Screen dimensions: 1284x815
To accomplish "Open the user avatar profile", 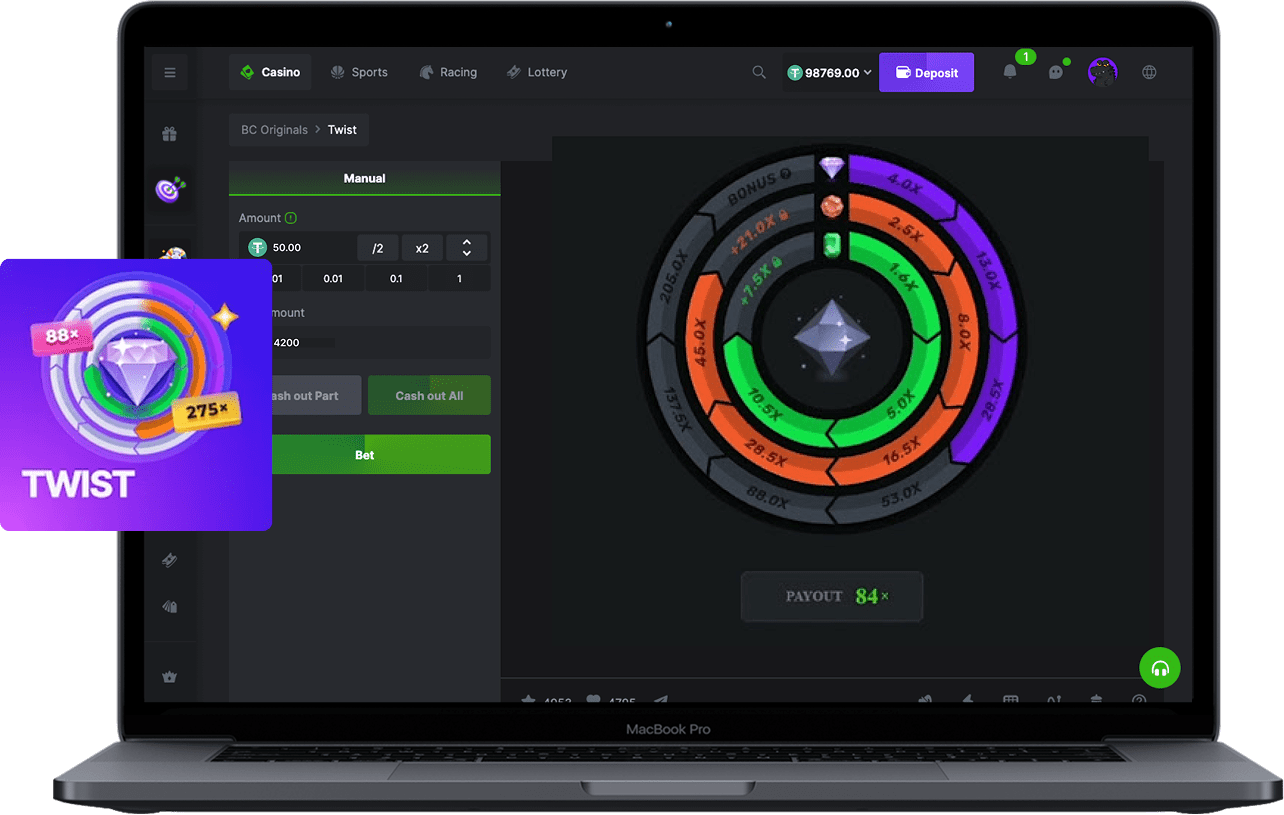I will coord(1102,72).
